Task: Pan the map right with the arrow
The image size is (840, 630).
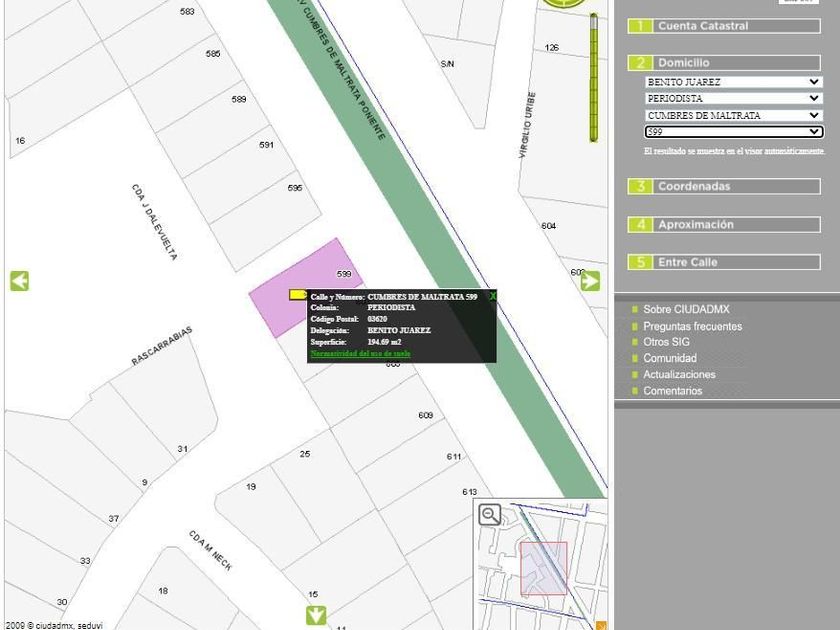Action: click(x=590, y=281)
